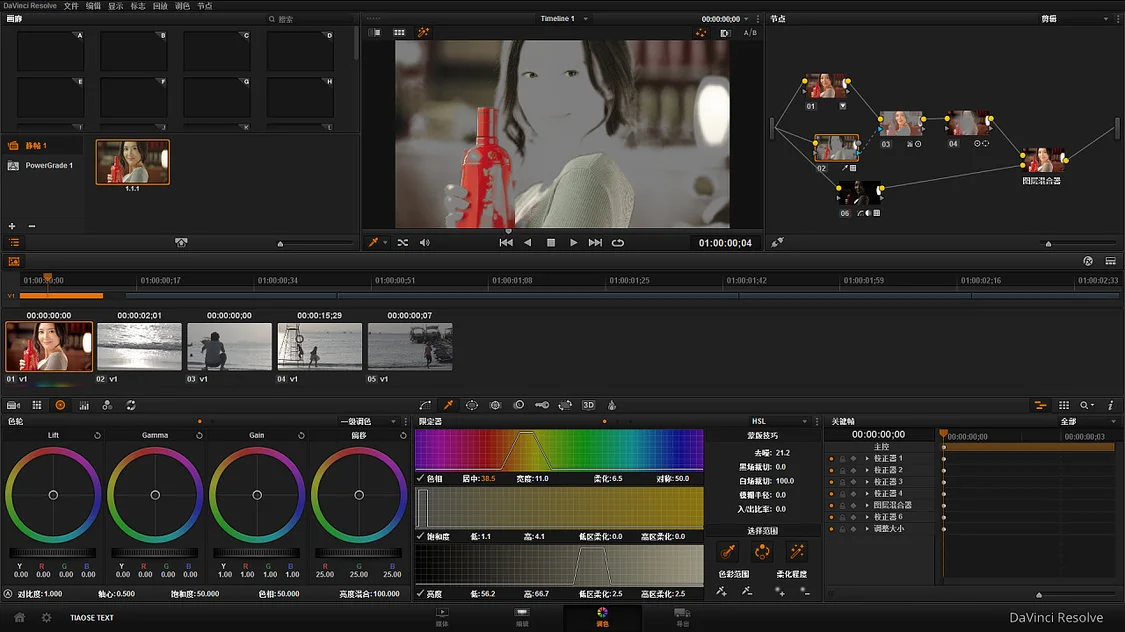Screen dimensions: 1125x632
Task: Click the loop playback icon
Action: pos(618,243)
